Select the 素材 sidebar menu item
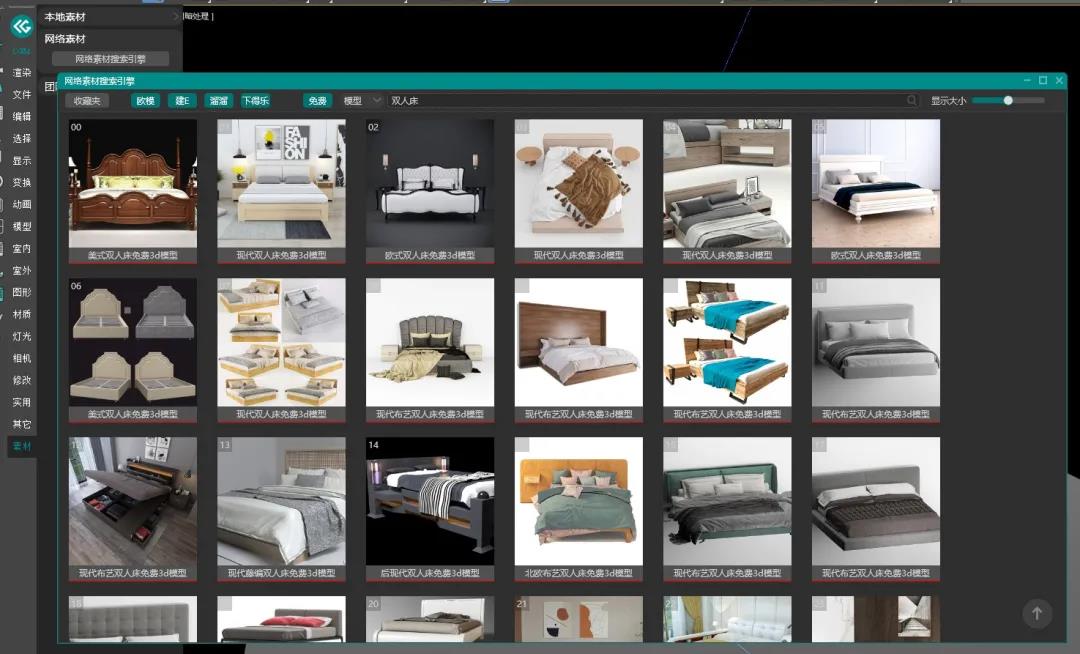 point(22,446)
